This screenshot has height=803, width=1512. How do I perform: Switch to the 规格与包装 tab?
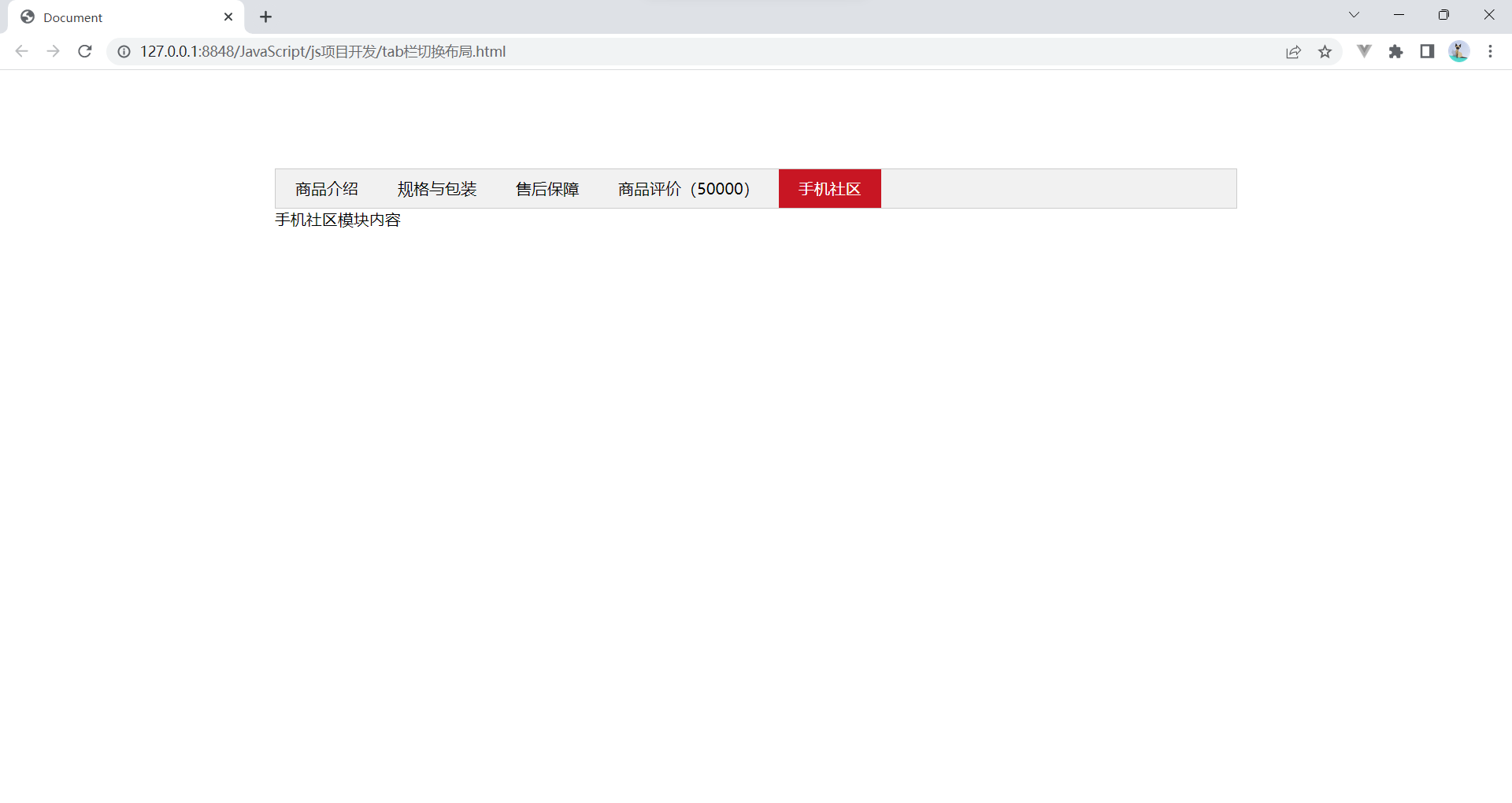[436, 188]
